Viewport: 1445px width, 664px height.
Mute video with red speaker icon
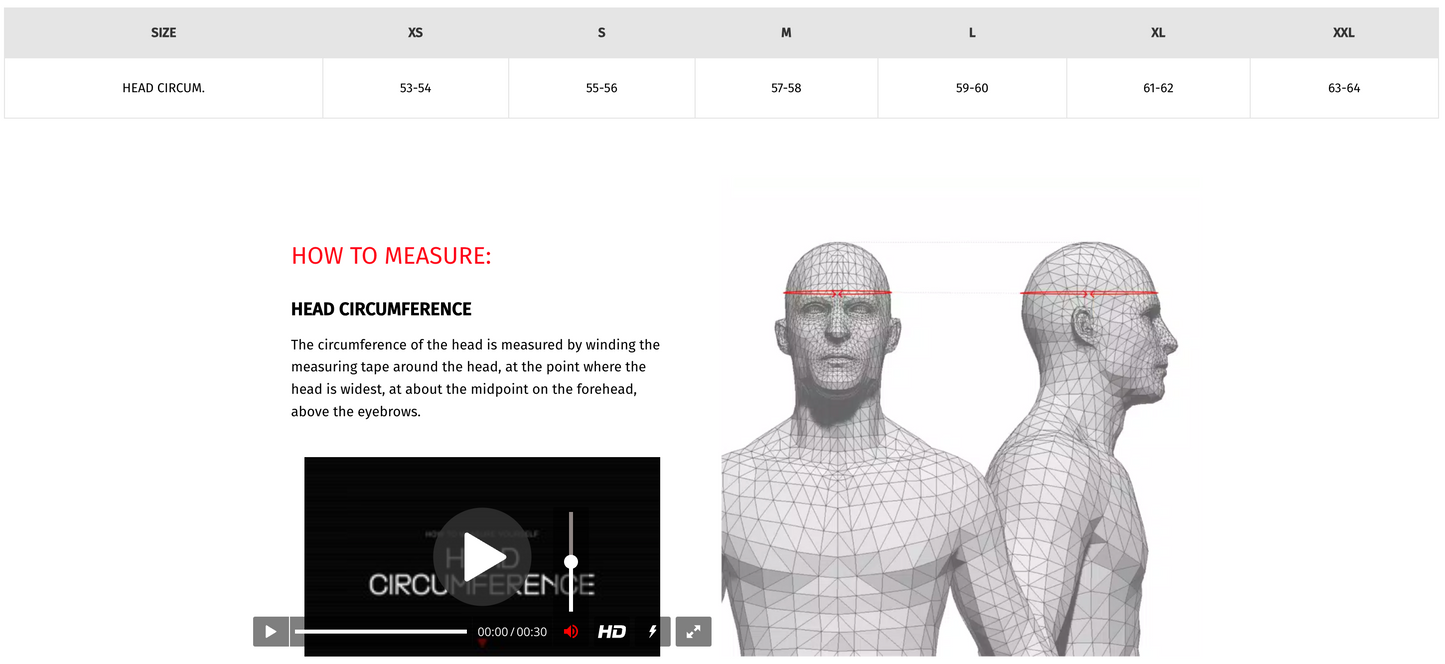pos(571,632)
